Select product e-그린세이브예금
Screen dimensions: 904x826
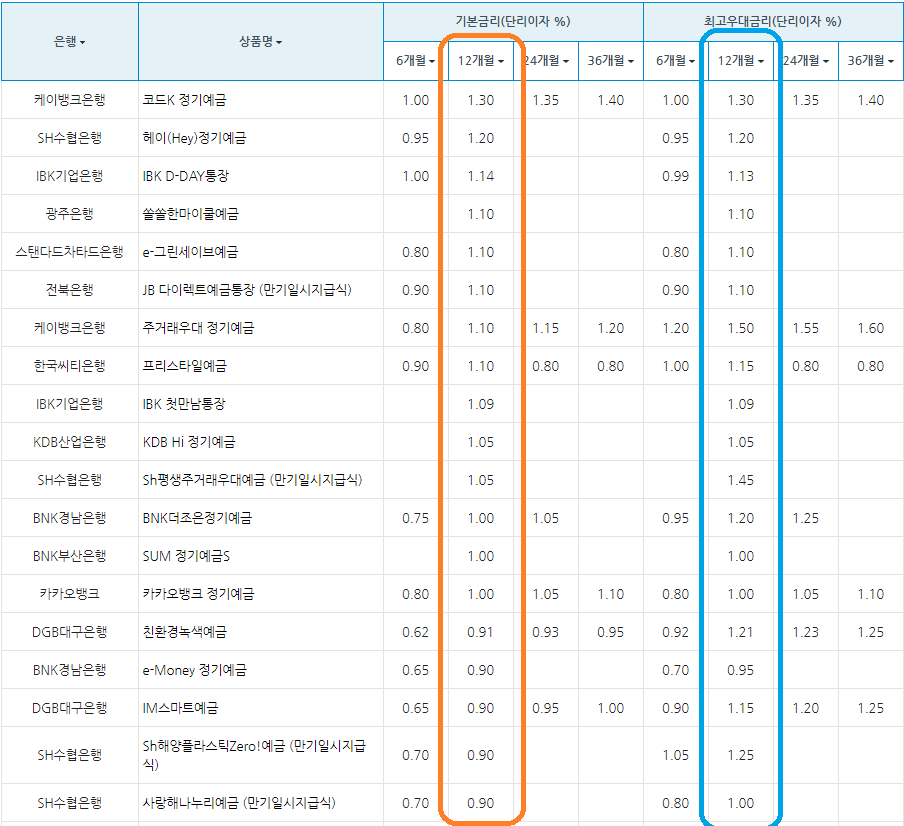[x=190, y=252]
